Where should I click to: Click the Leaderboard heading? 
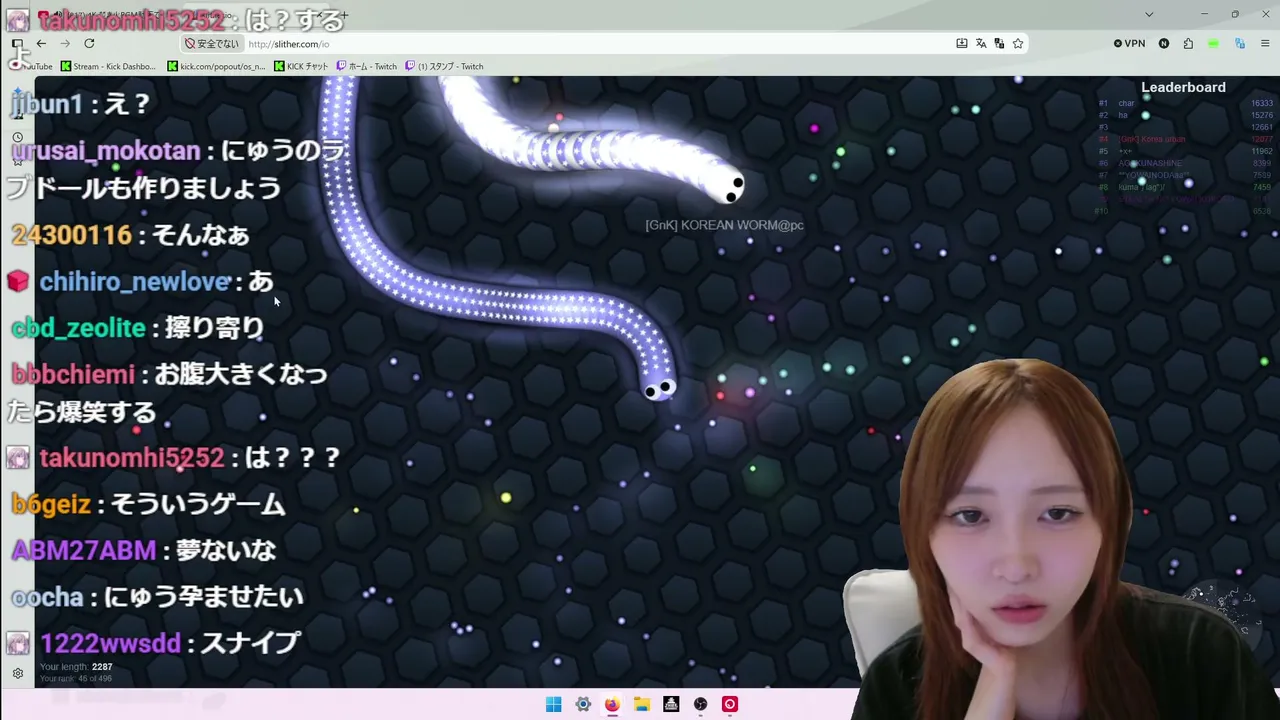point(1183,87)
